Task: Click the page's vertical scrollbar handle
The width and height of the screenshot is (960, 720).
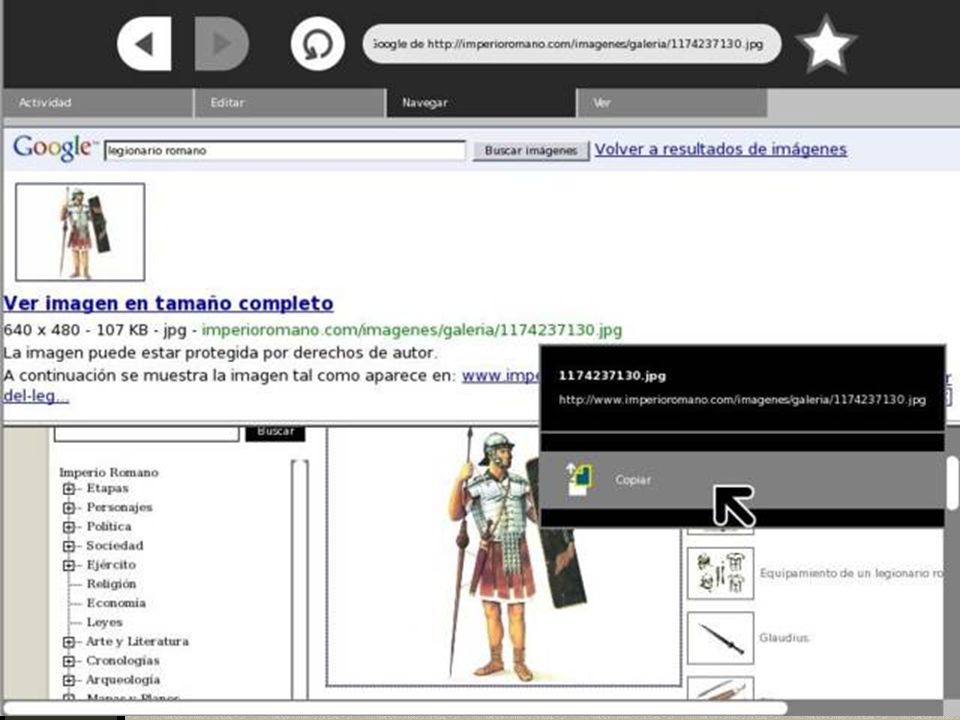Action: pos(953,482)
